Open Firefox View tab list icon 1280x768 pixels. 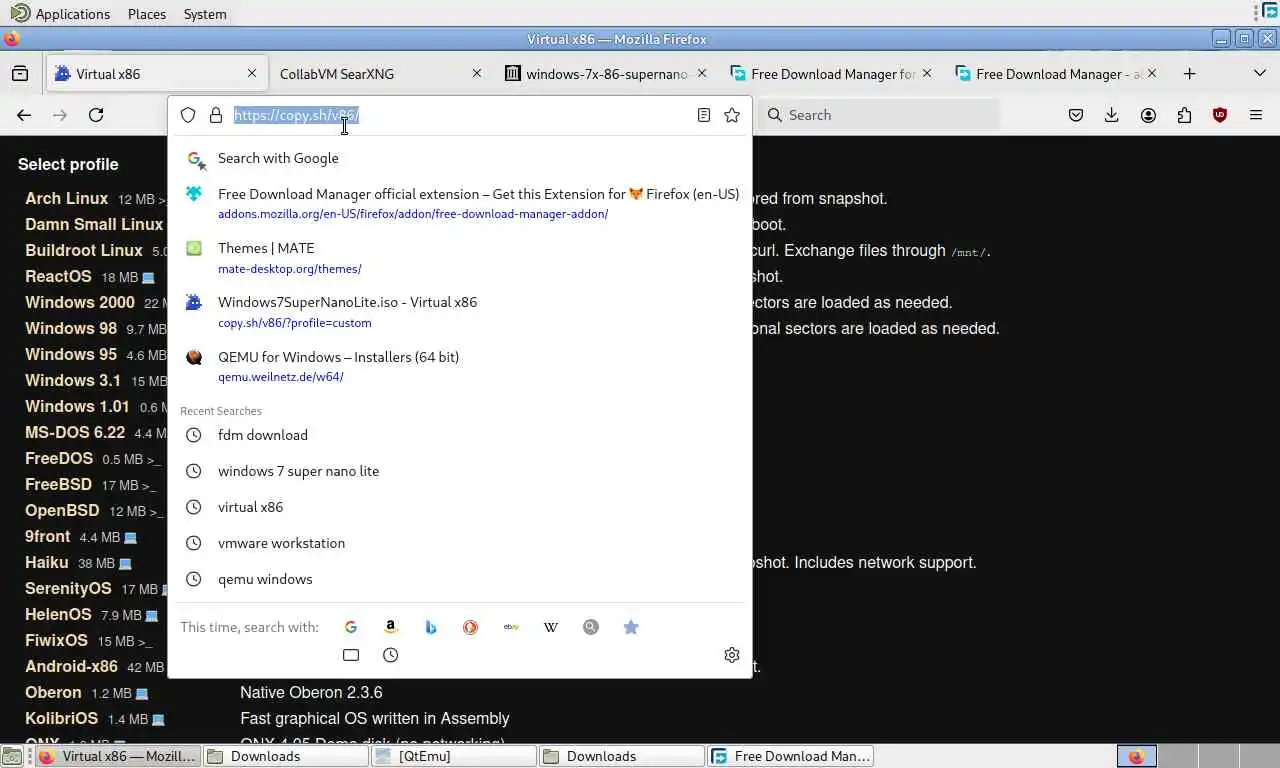pos(20,73)
